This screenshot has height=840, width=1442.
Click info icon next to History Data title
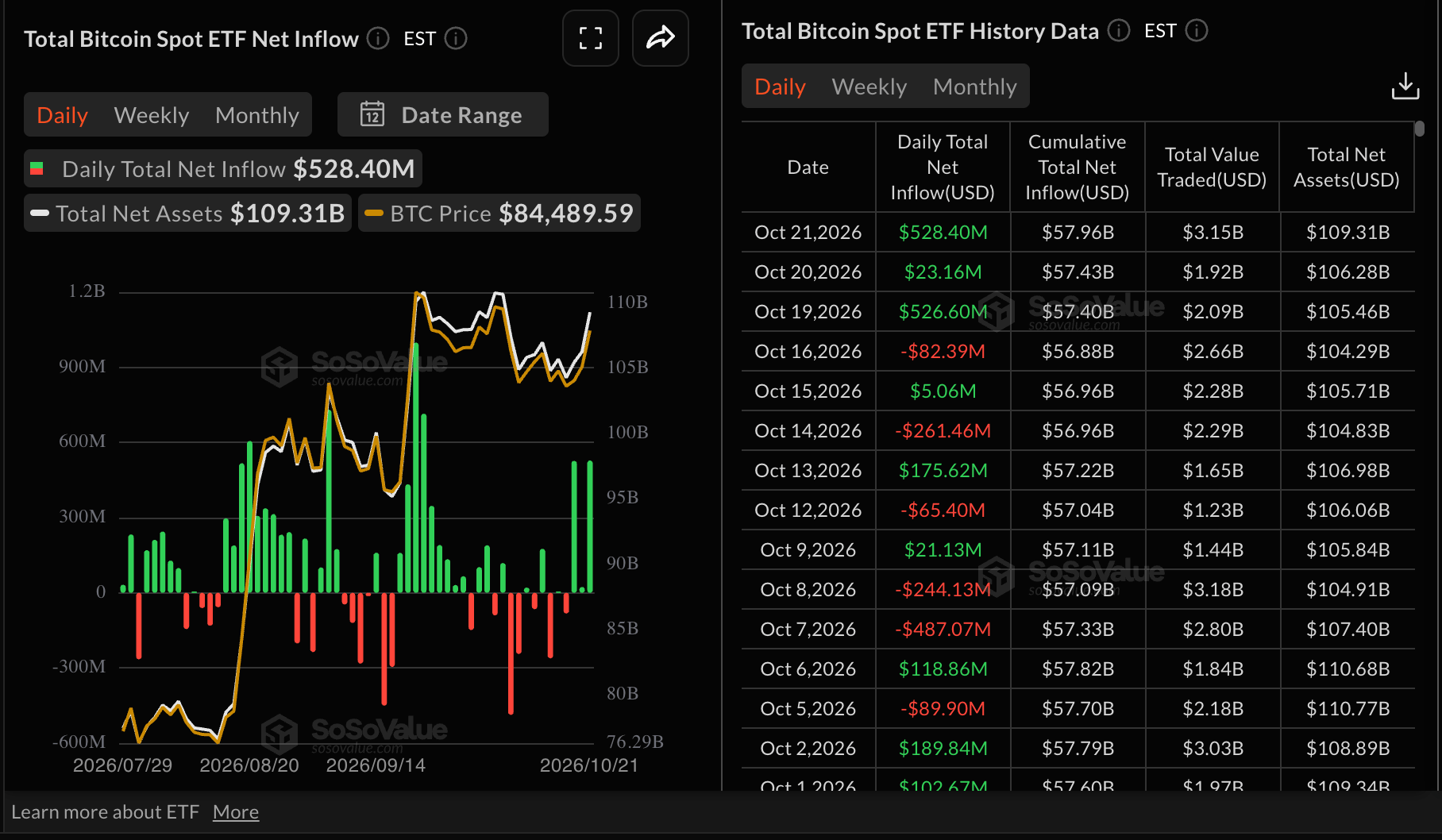(x=1118, y=30)
